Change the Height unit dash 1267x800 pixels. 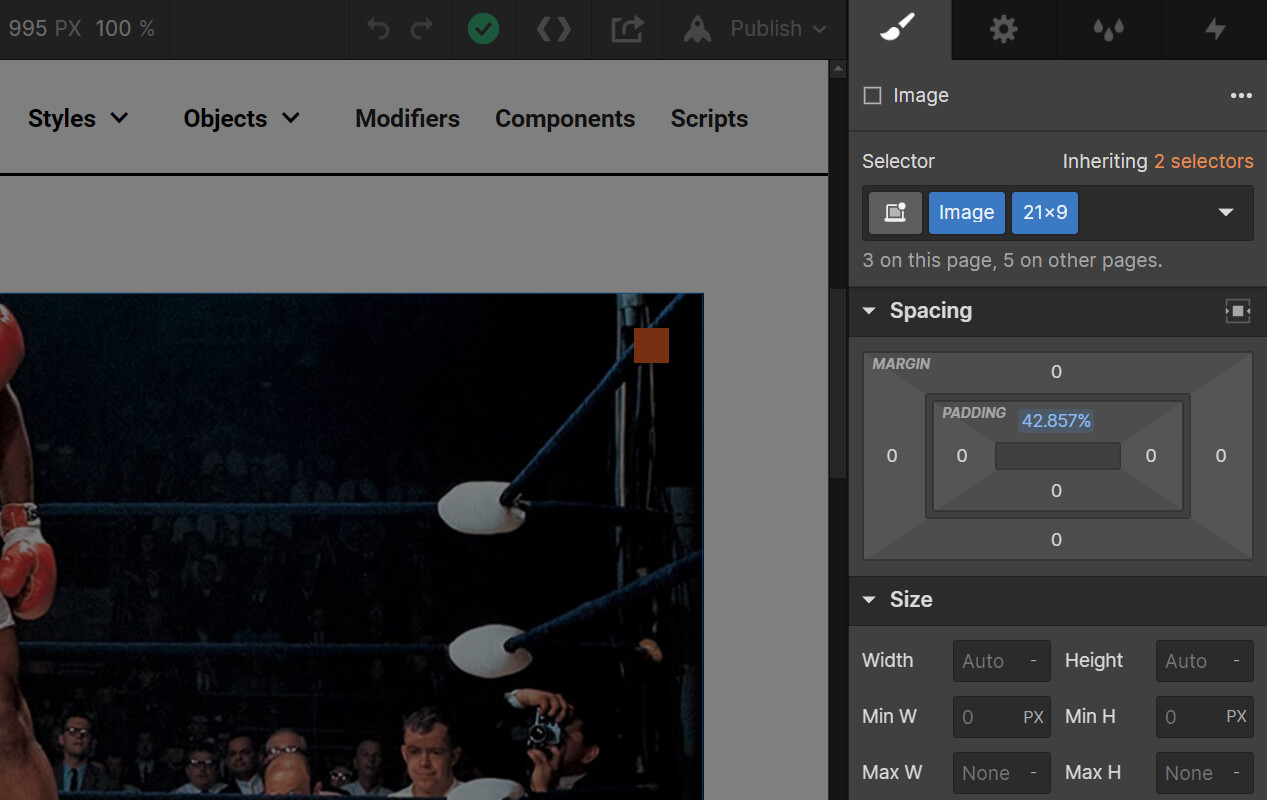pyautogui.click(x=1236, y=661)
